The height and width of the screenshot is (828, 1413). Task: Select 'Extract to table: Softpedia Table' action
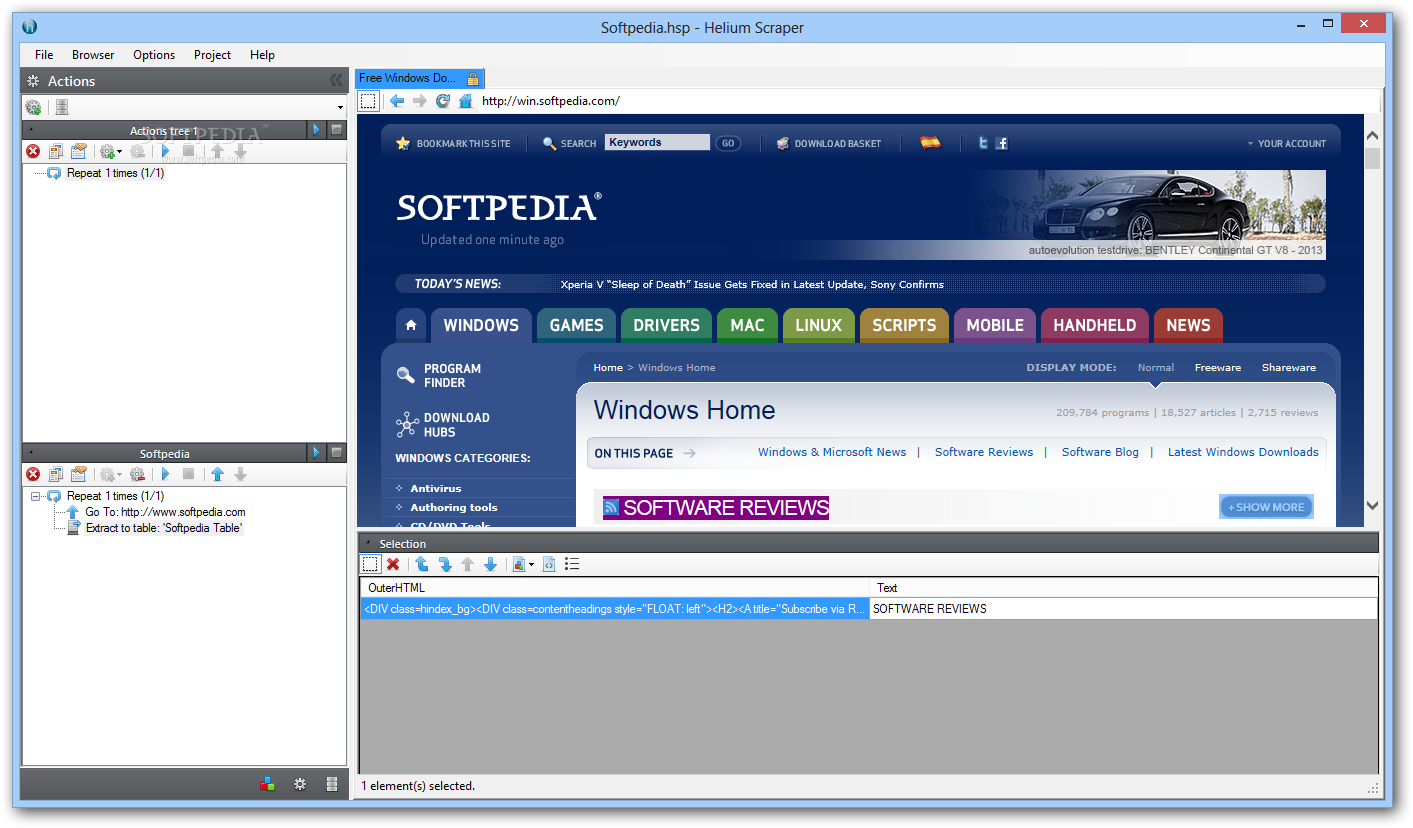163,528
